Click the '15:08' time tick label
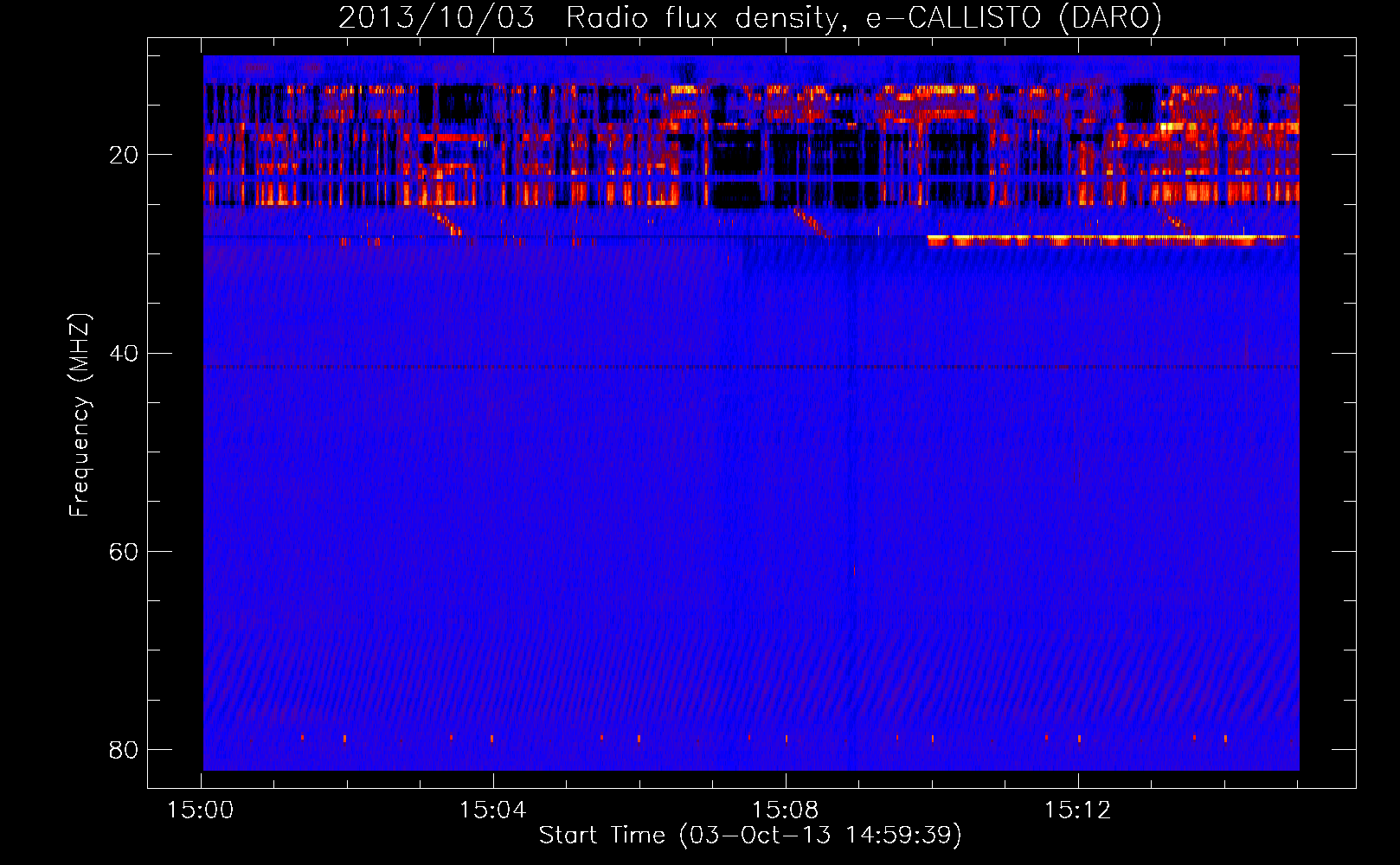Screen dimensions: 1400x865 [786, 811]
